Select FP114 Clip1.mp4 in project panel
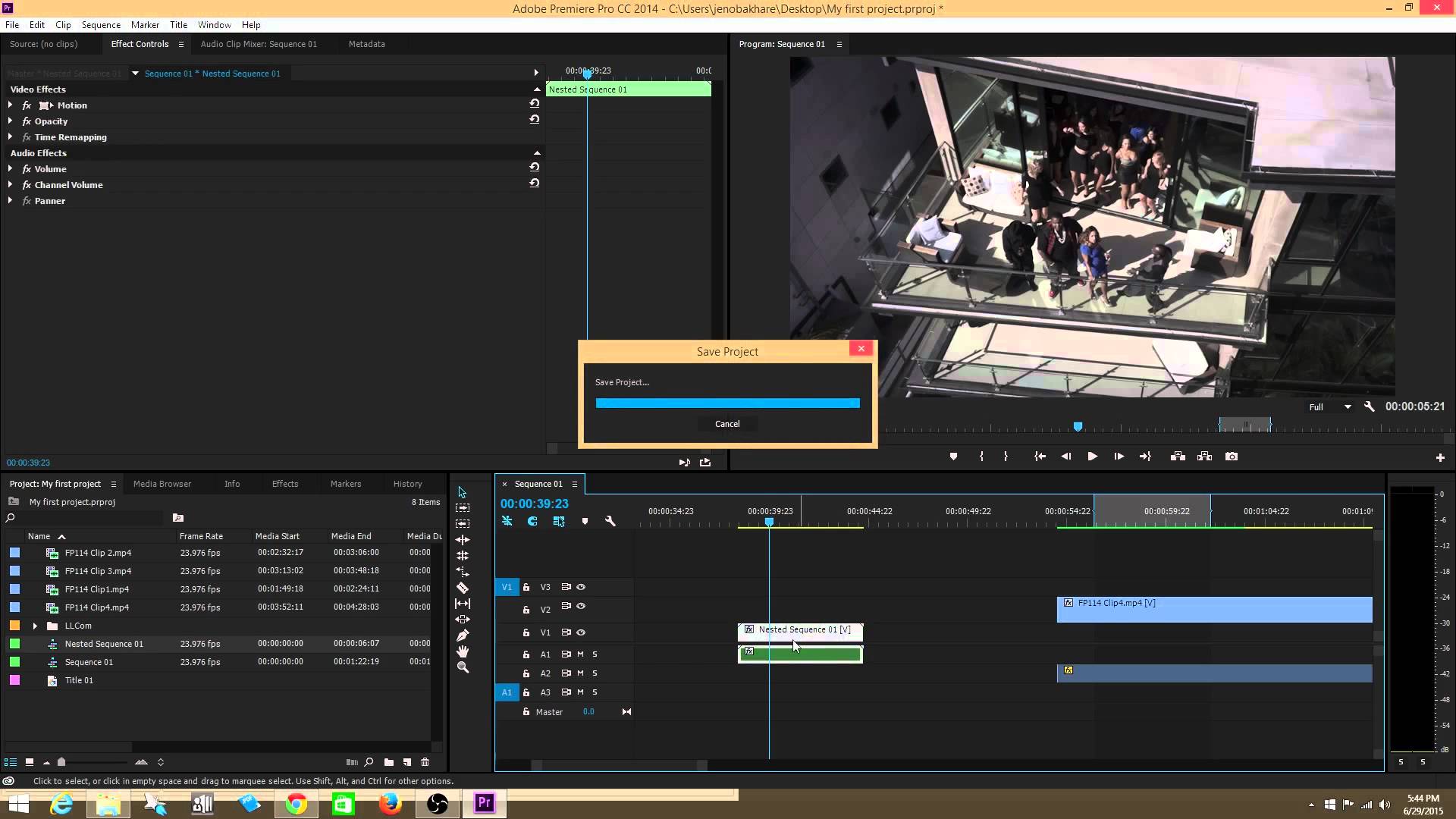This screenshot has height=819, width=1456. pyautogui.click(x=97, y=589)
